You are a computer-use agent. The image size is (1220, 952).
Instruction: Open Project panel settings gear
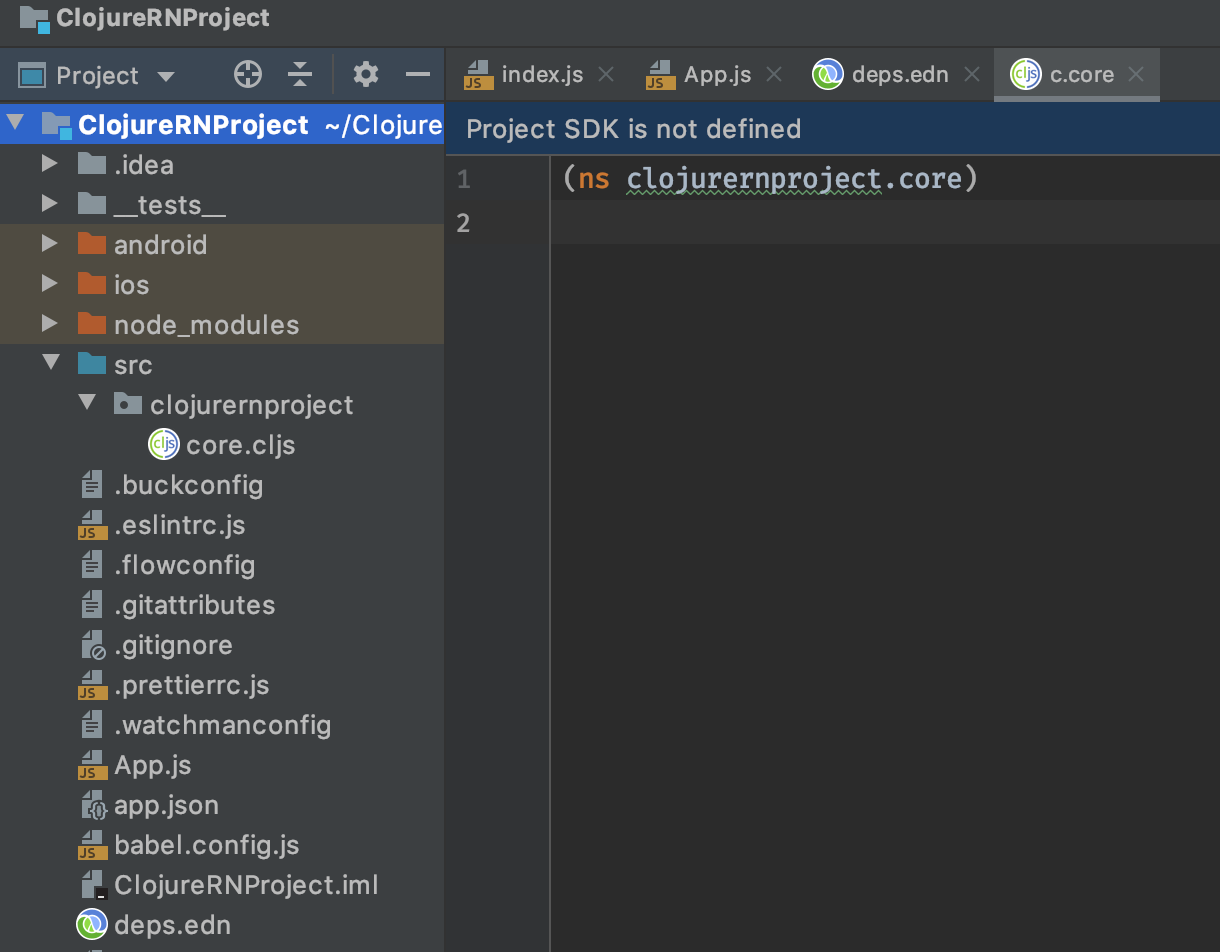(366, 74)
